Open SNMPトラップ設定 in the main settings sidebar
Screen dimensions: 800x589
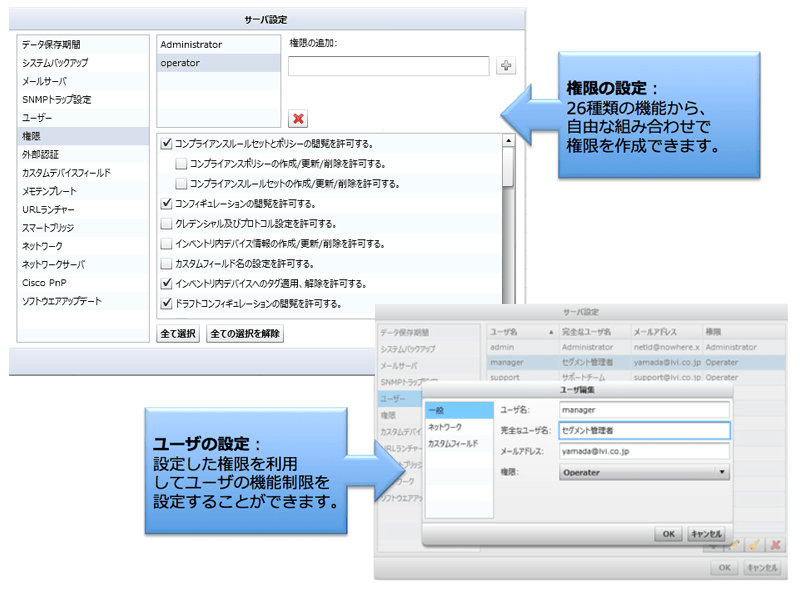pyautogui.click(x=83, y=100)
